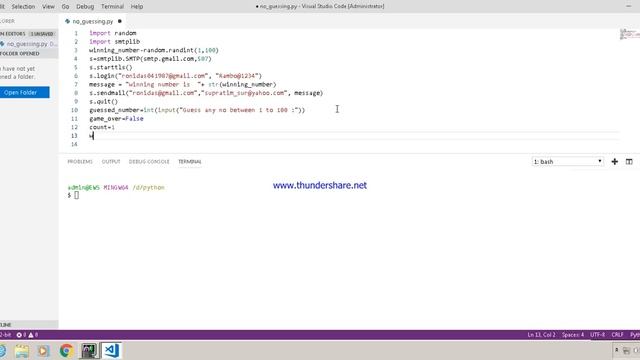The image size is (640, 360).
Task: Click the terminal prompt cursor after $
Action: pos(76,196)
